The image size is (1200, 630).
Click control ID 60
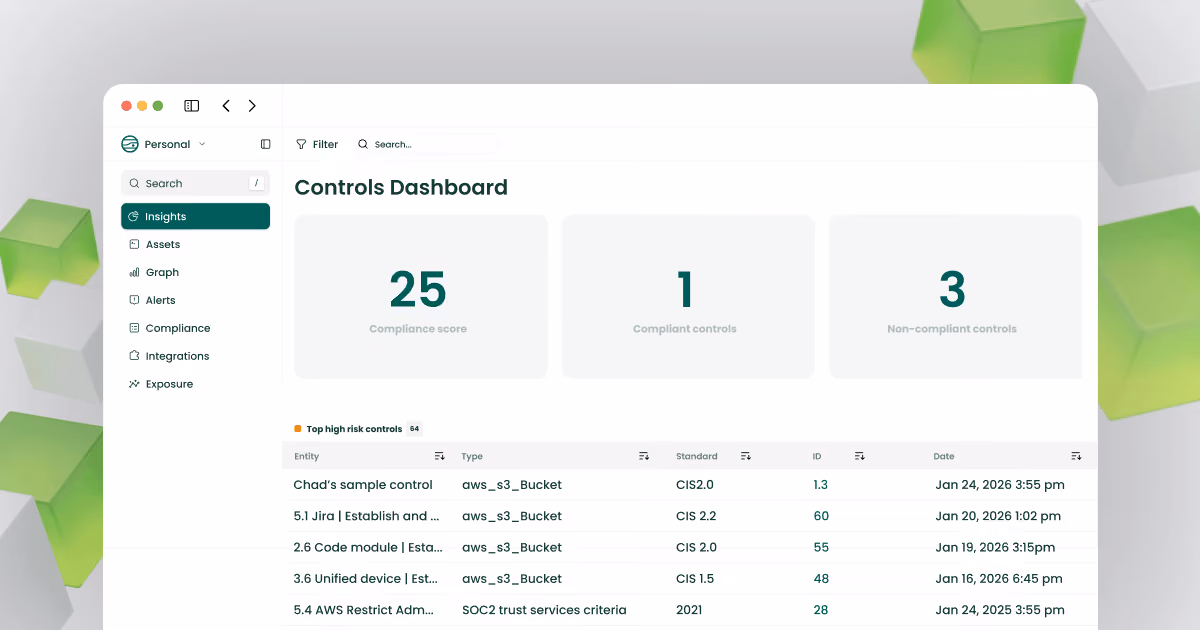[821, 516]
